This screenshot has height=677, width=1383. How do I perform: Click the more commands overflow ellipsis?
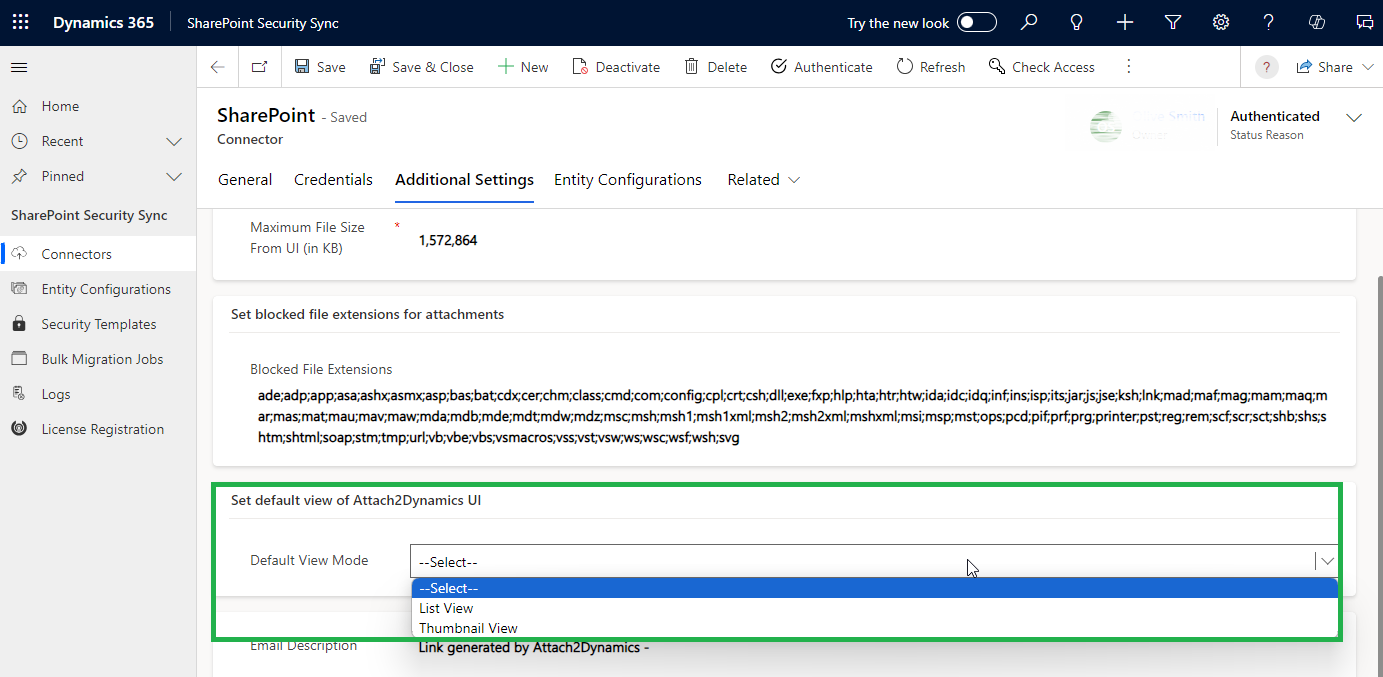click(x=1129, y=67)
